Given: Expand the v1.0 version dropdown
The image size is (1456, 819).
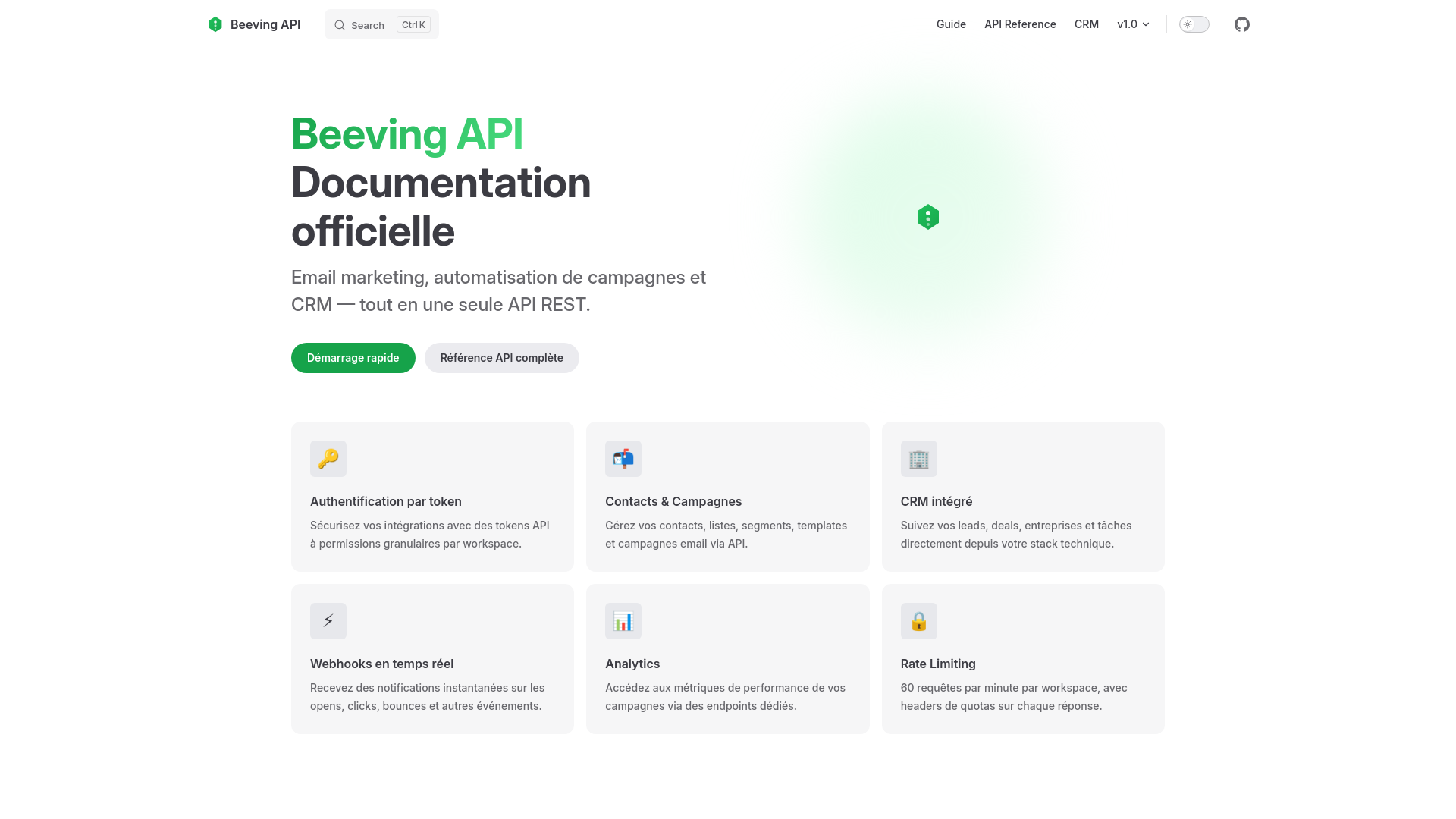Looking at the screenshot, I should [1133, 24].
